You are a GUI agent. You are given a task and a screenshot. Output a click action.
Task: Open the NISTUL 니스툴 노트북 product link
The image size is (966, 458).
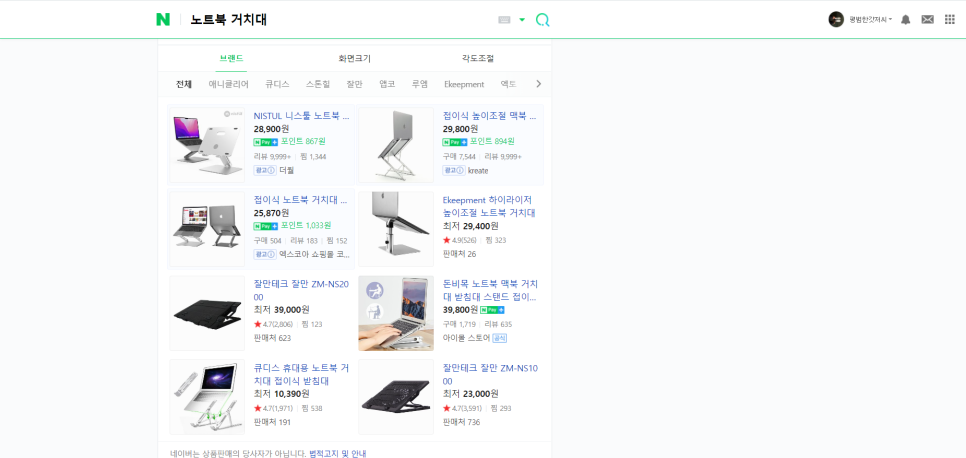[301, 115]
